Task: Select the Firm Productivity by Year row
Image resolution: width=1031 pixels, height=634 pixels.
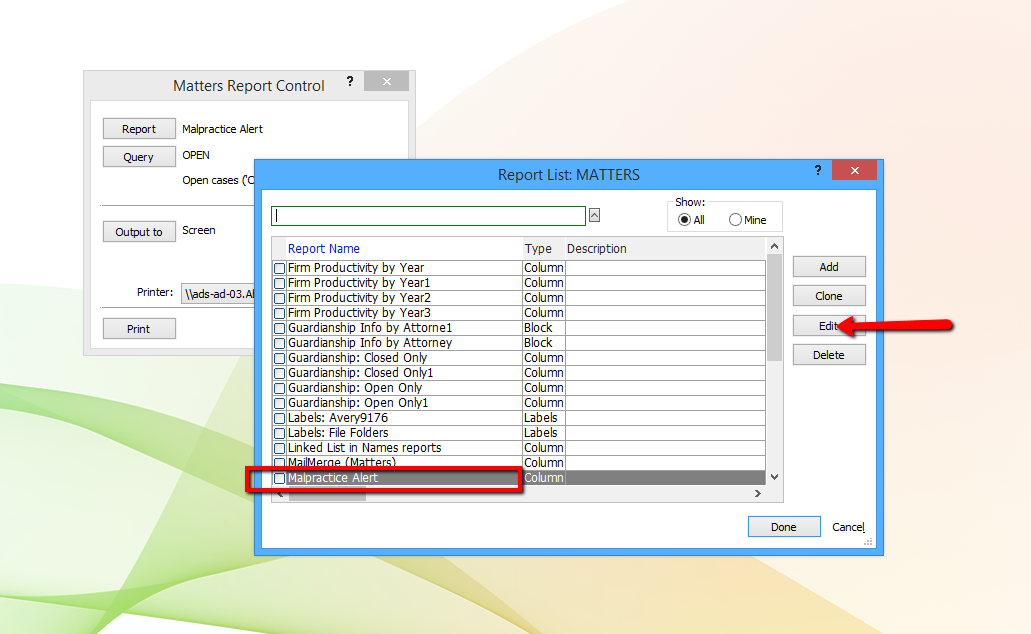Action: (x=519, y=268)
